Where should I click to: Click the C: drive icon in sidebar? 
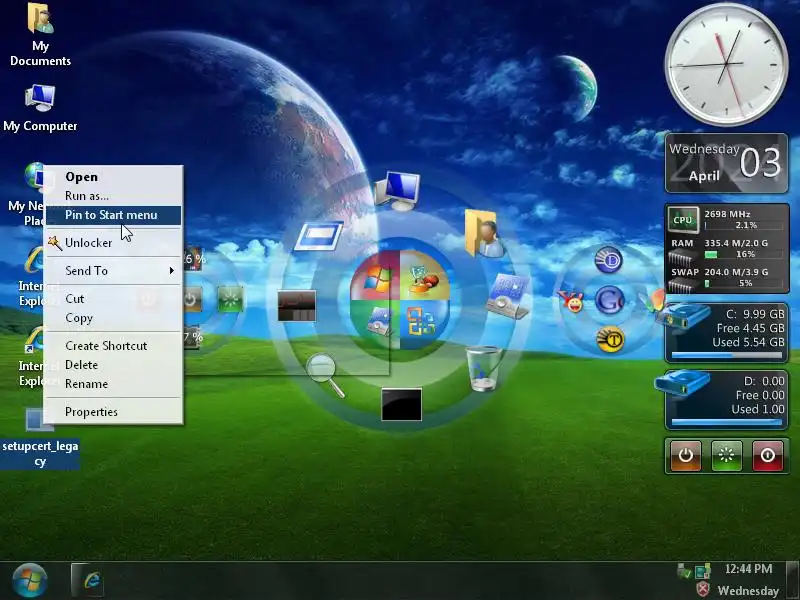click(x=683, y=317)
